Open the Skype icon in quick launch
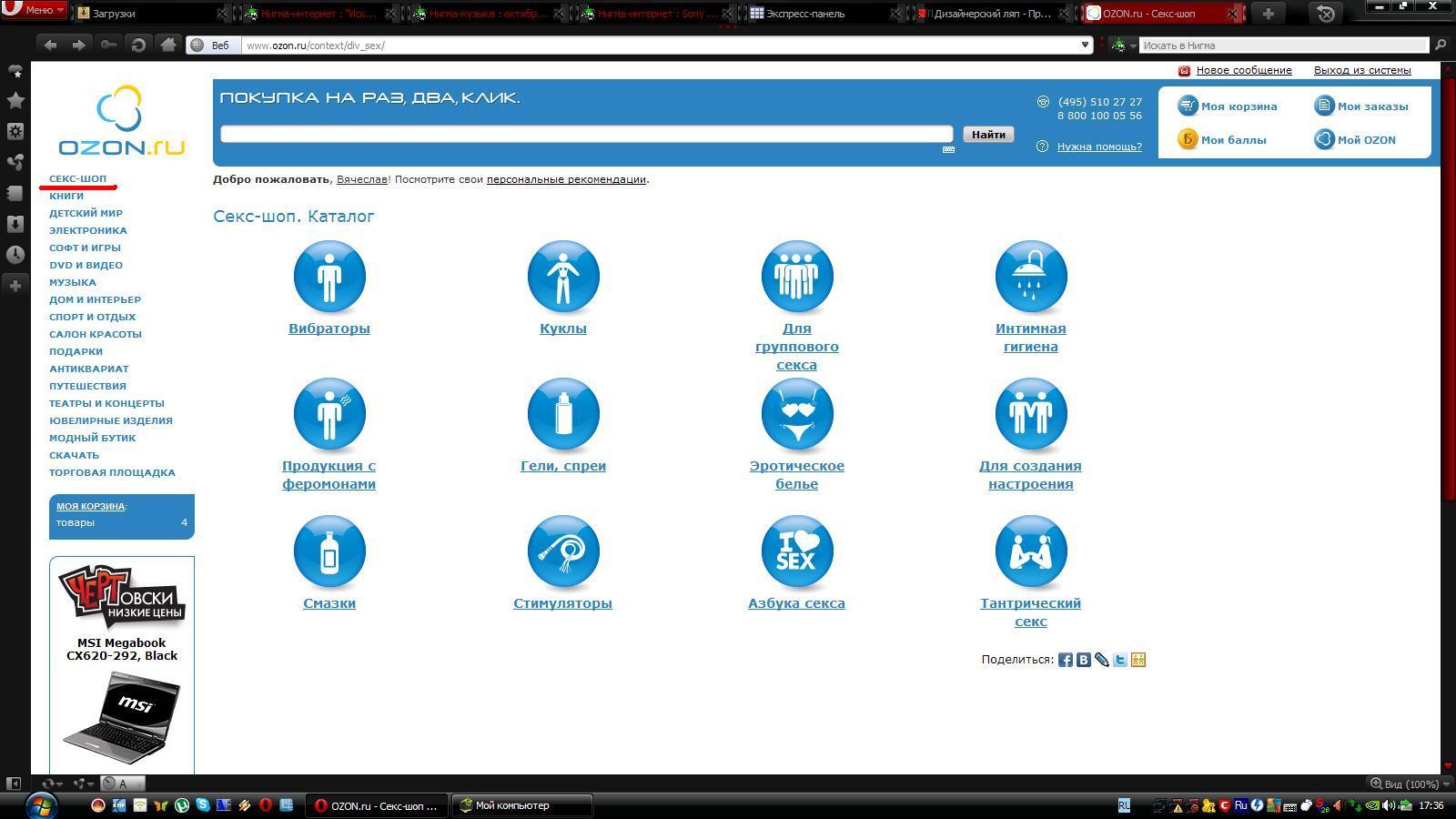 202,805
